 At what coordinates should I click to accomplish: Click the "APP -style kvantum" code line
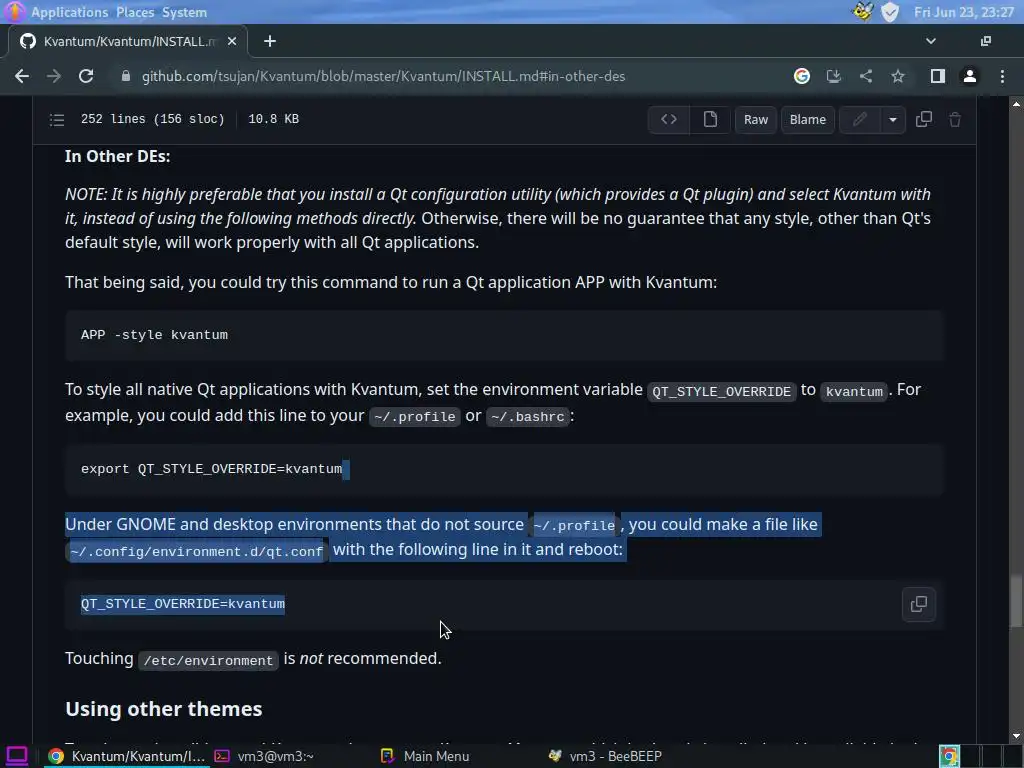(x=154, y=335)
